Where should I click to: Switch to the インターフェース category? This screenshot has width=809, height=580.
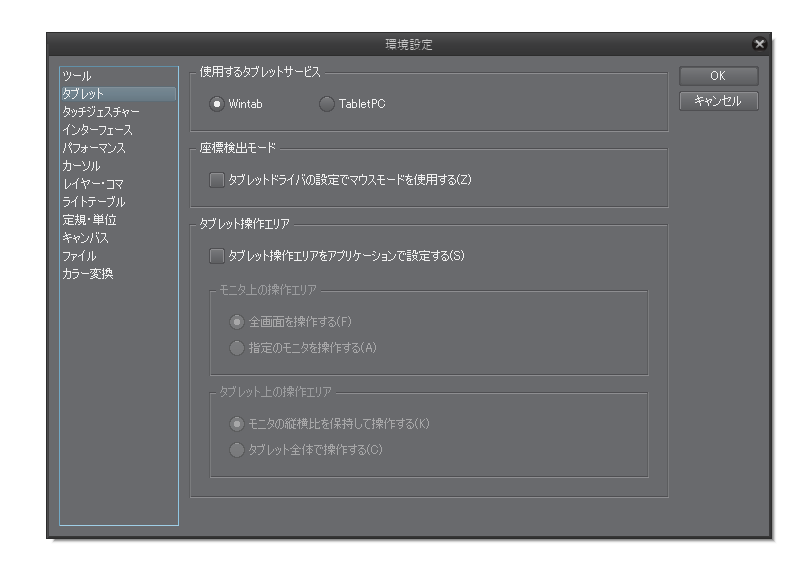pyautogui.click(x=97, y=130)
